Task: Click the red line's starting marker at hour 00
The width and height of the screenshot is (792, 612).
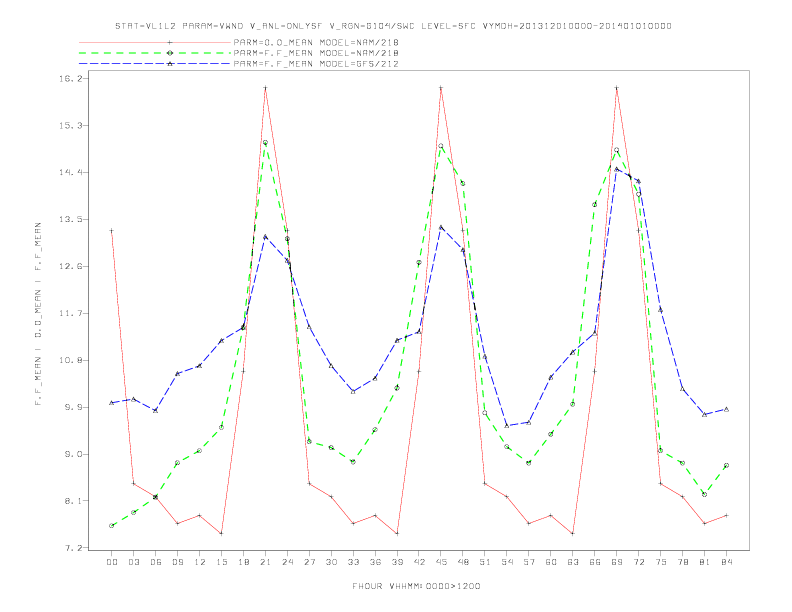Action: coord(112,231)
